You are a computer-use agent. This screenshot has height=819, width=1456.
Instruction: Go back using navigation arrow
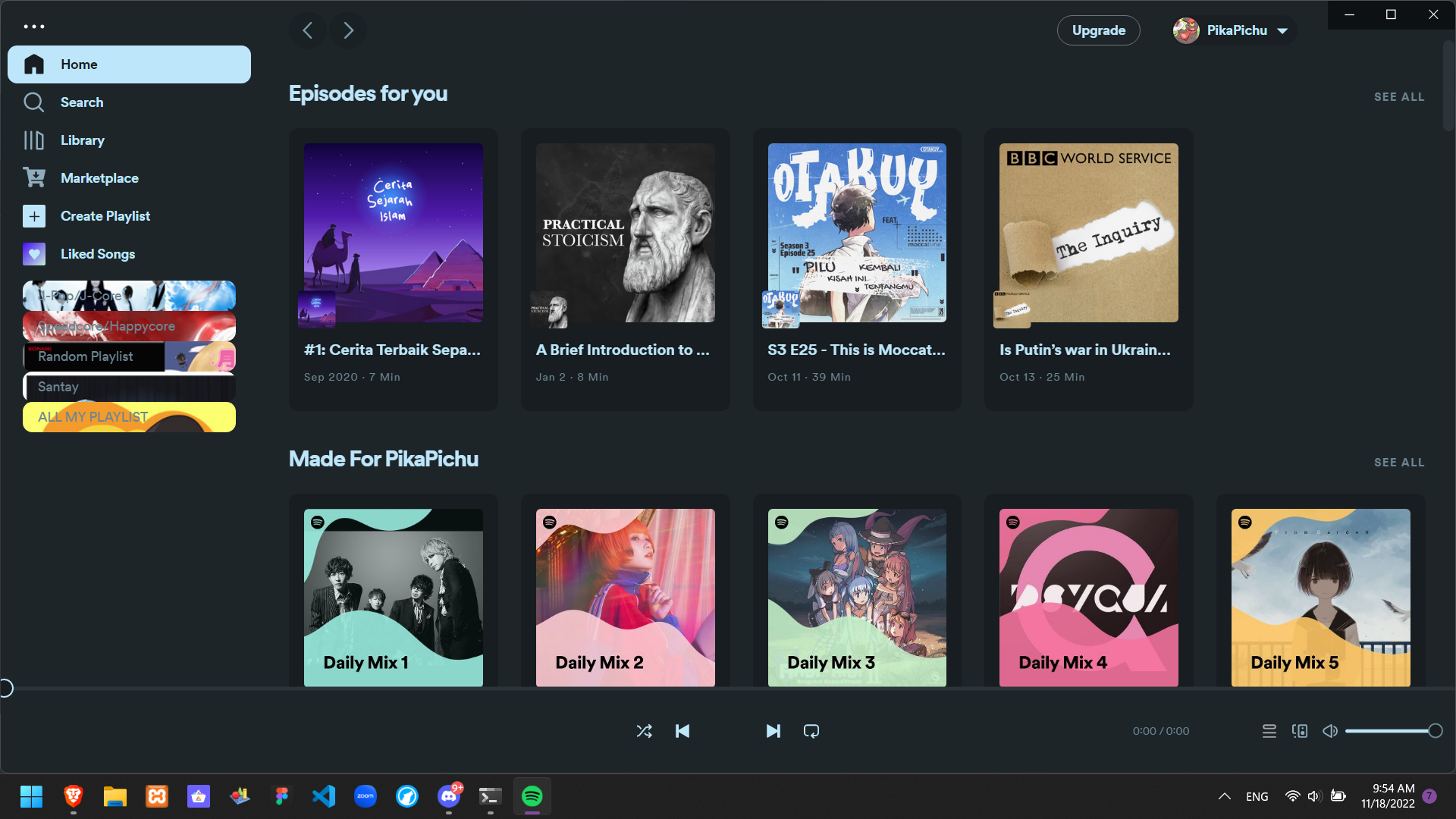pyautogui.click(x=308, y=30)
